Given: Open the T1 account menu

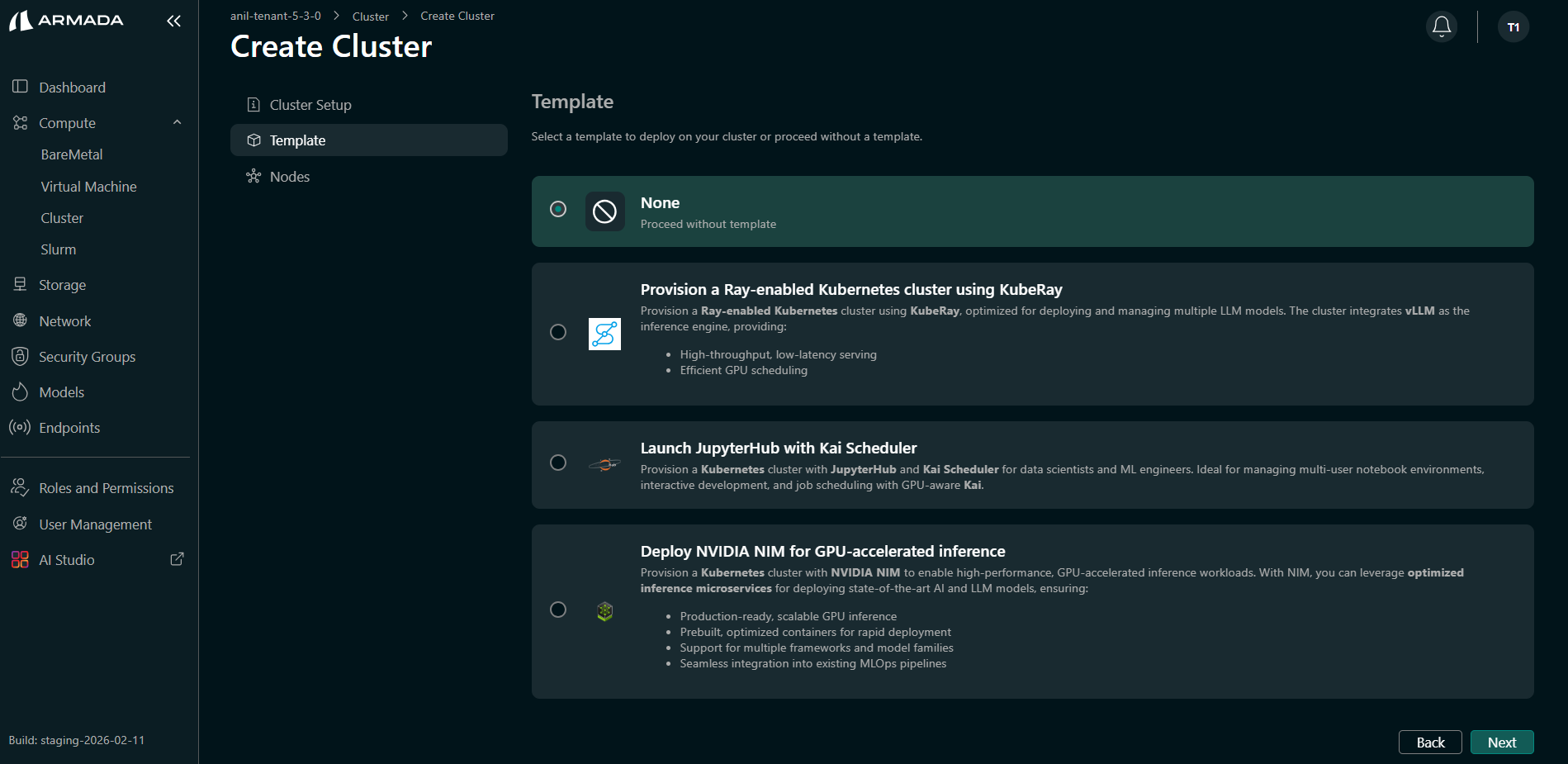Looking at the screenshot, I should (x=1514, y=26).
